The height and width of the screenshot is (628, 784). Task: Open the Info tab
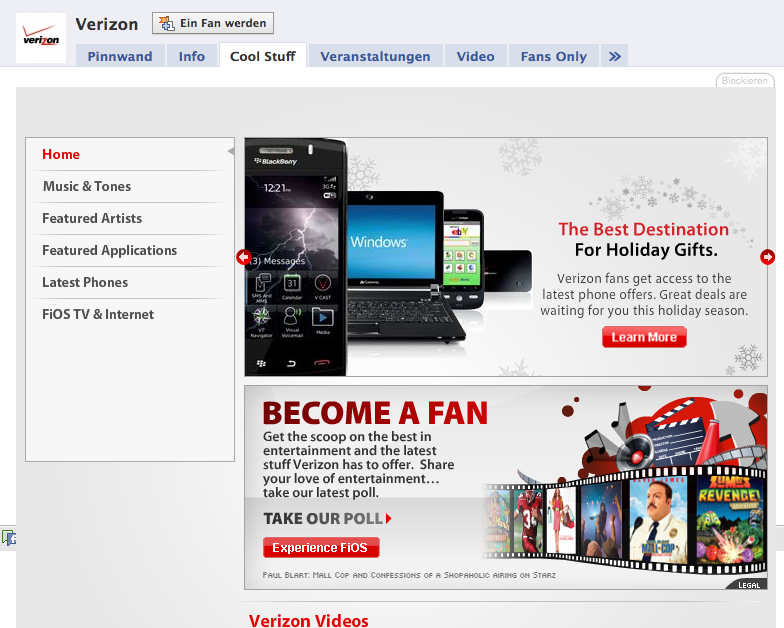[192, 56]
